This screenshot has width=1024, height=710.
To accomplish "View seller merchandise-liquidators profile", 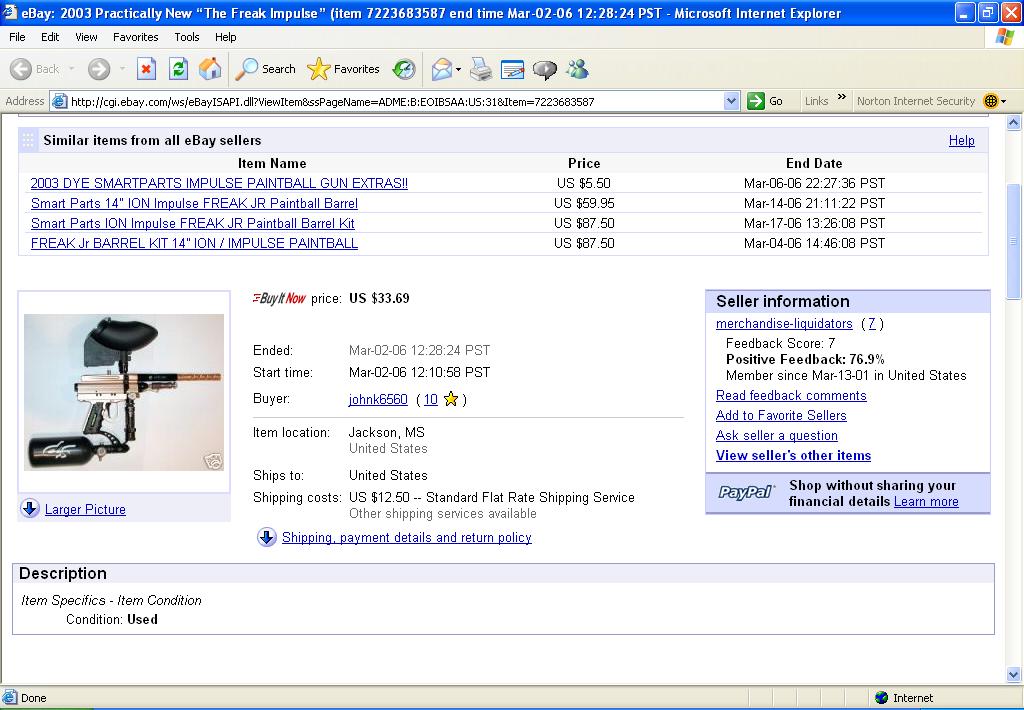I will tap(784, 323).
